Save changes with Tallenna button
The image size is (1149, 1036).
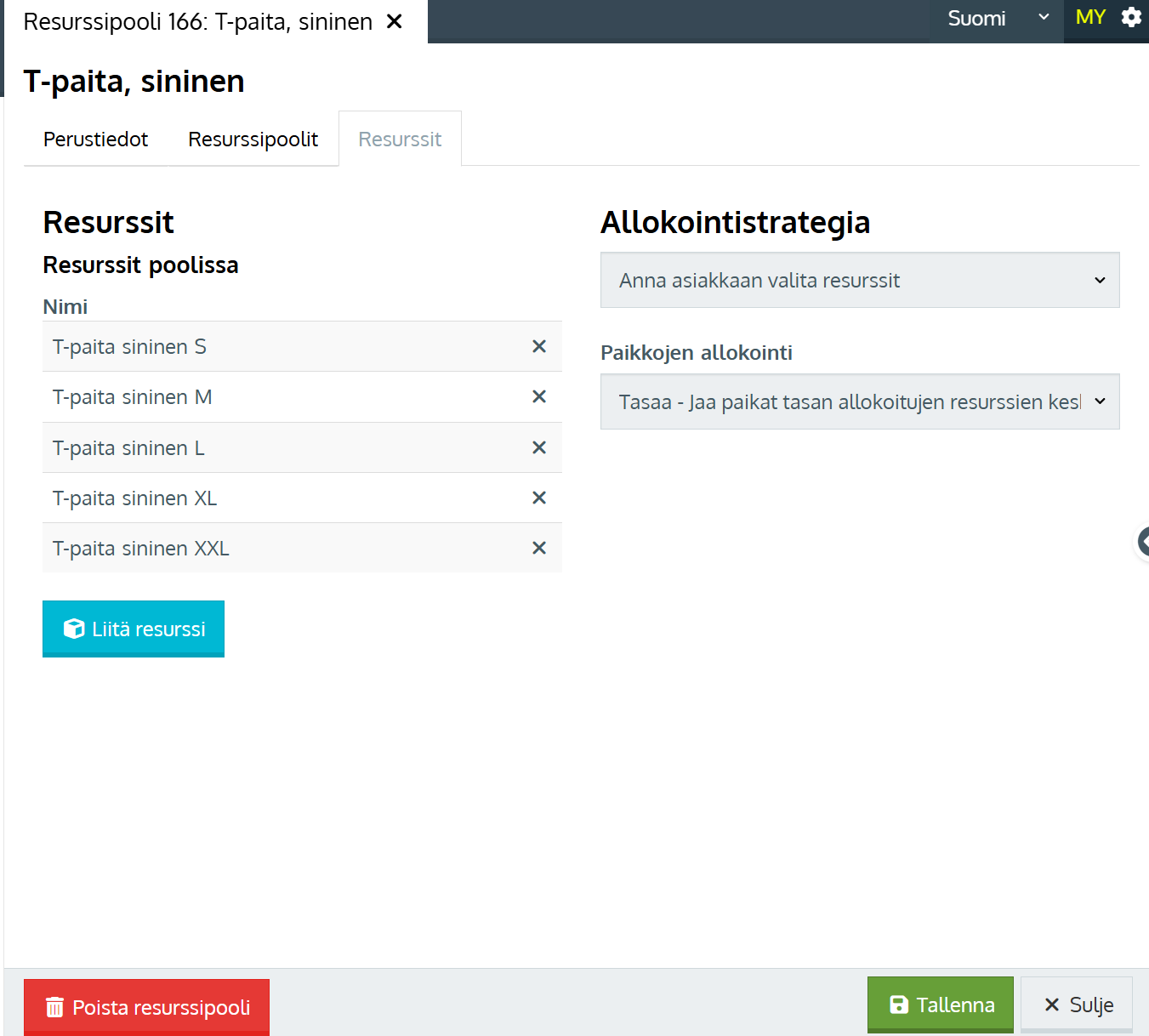point(940,1005)
